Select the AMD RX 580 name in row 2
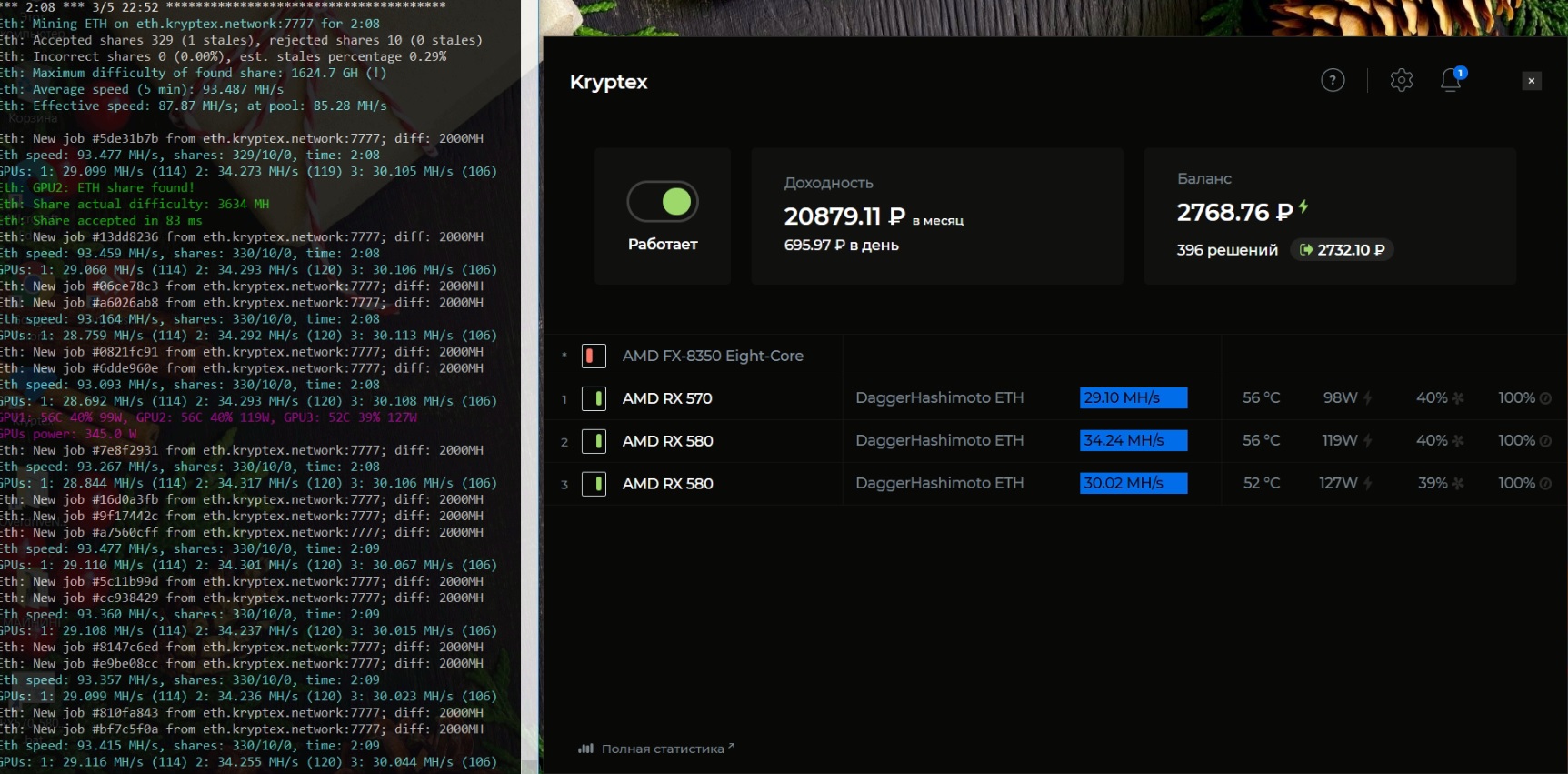 [x=667, y=441]
